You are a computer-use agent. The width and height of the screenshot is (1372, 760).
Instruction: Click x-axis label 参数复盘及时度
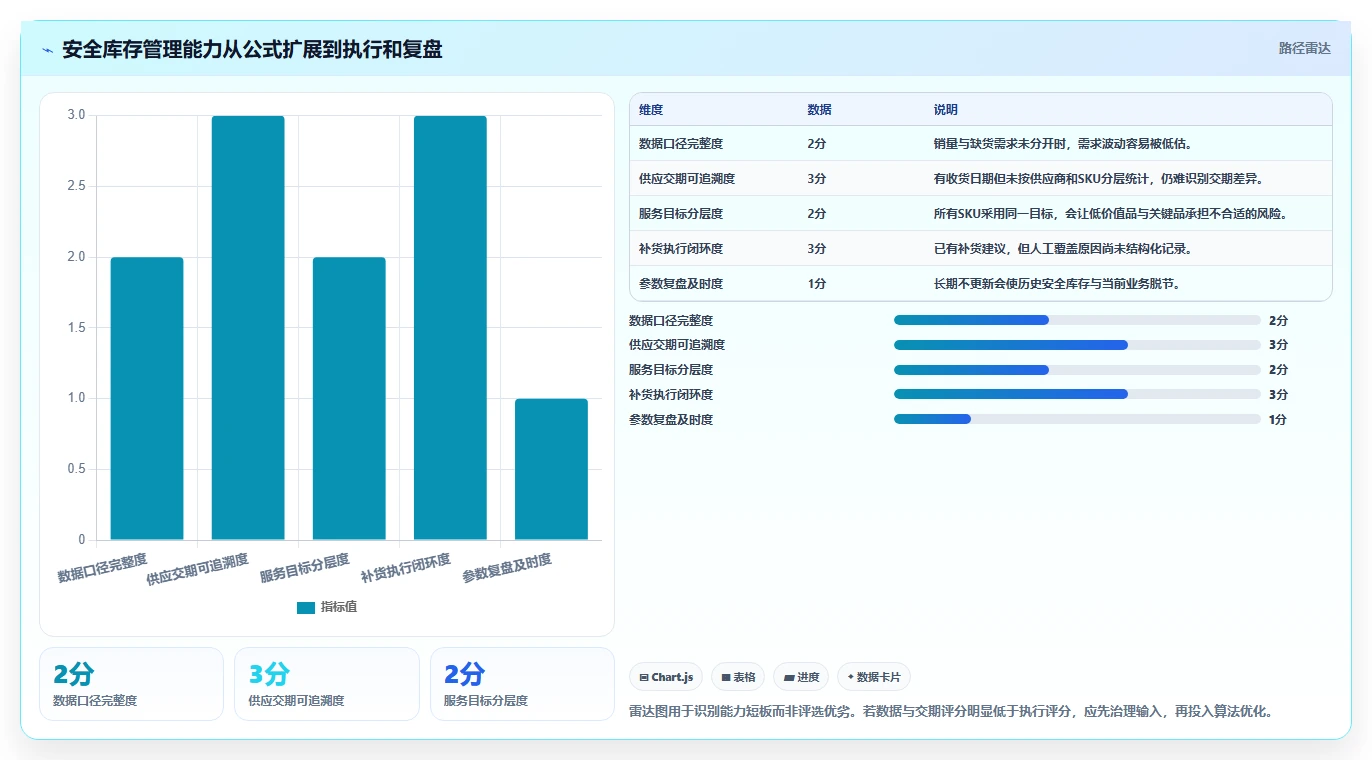pos(507,568)
